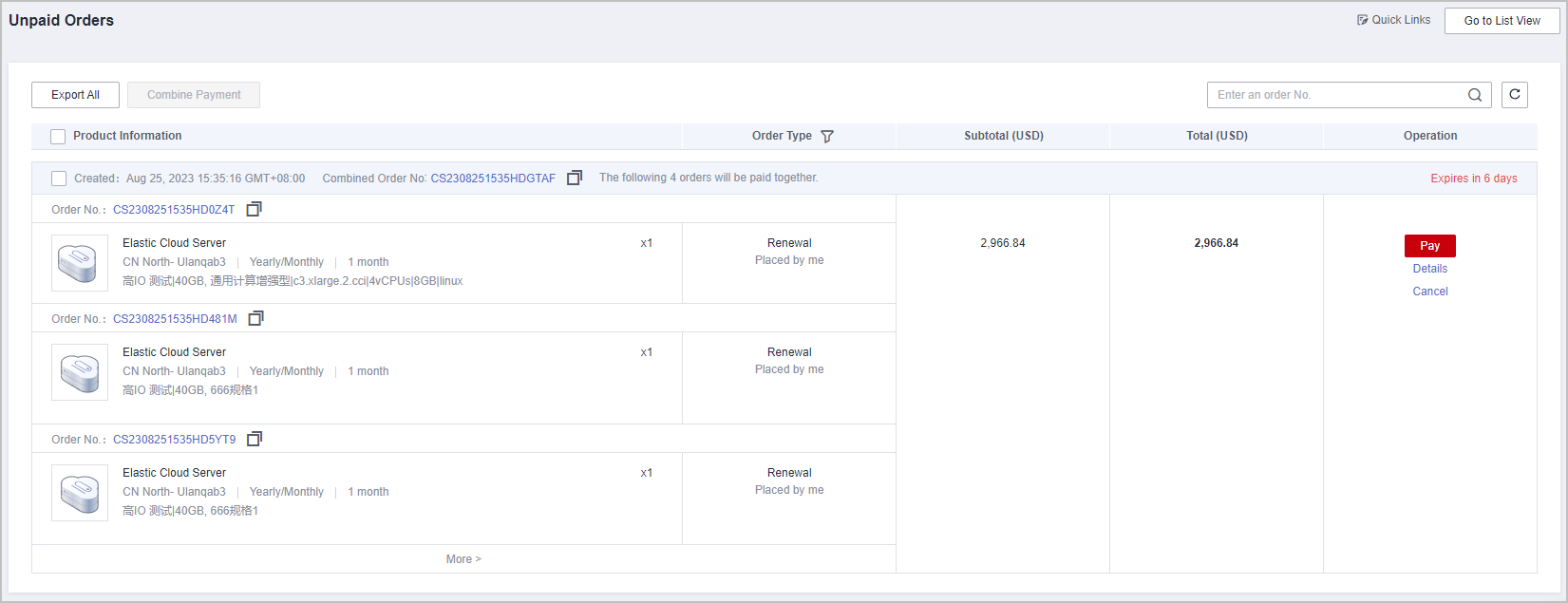The image size is (1568, 603).
Task: Open order link CS2308251535HD0Z4T
Action: [174, 210]
